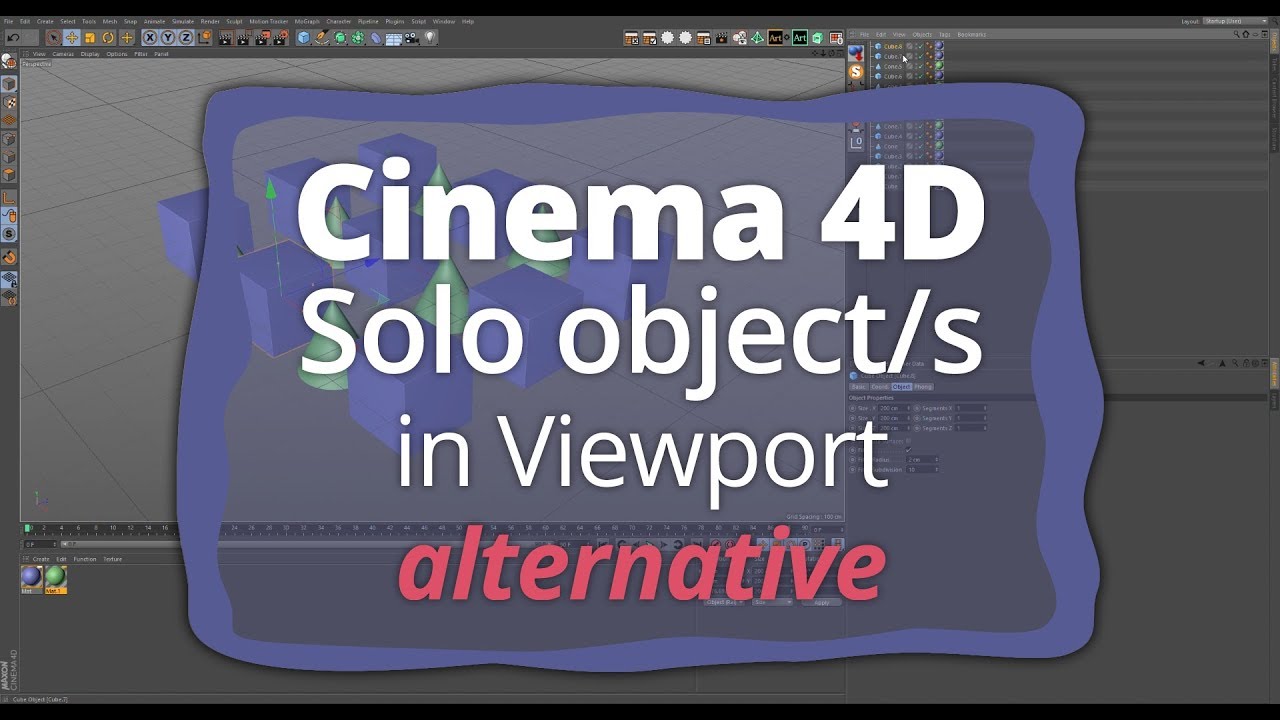Open the viewport Display menu

(x=90, y=54)
